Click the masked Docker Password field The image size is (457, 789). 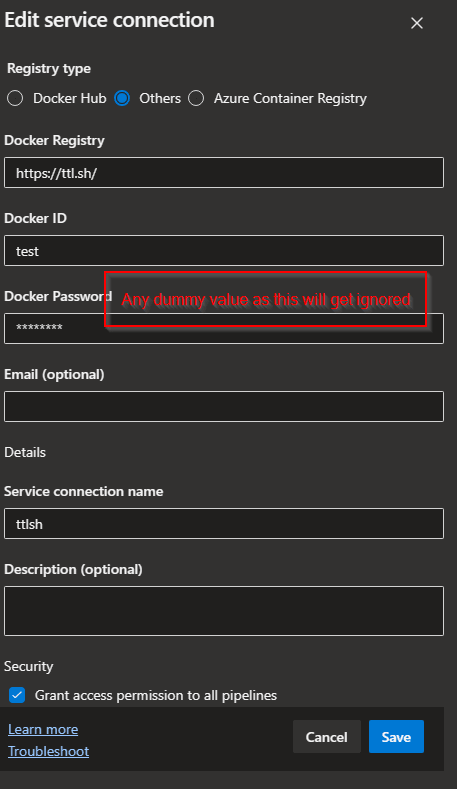coord(224,329)
